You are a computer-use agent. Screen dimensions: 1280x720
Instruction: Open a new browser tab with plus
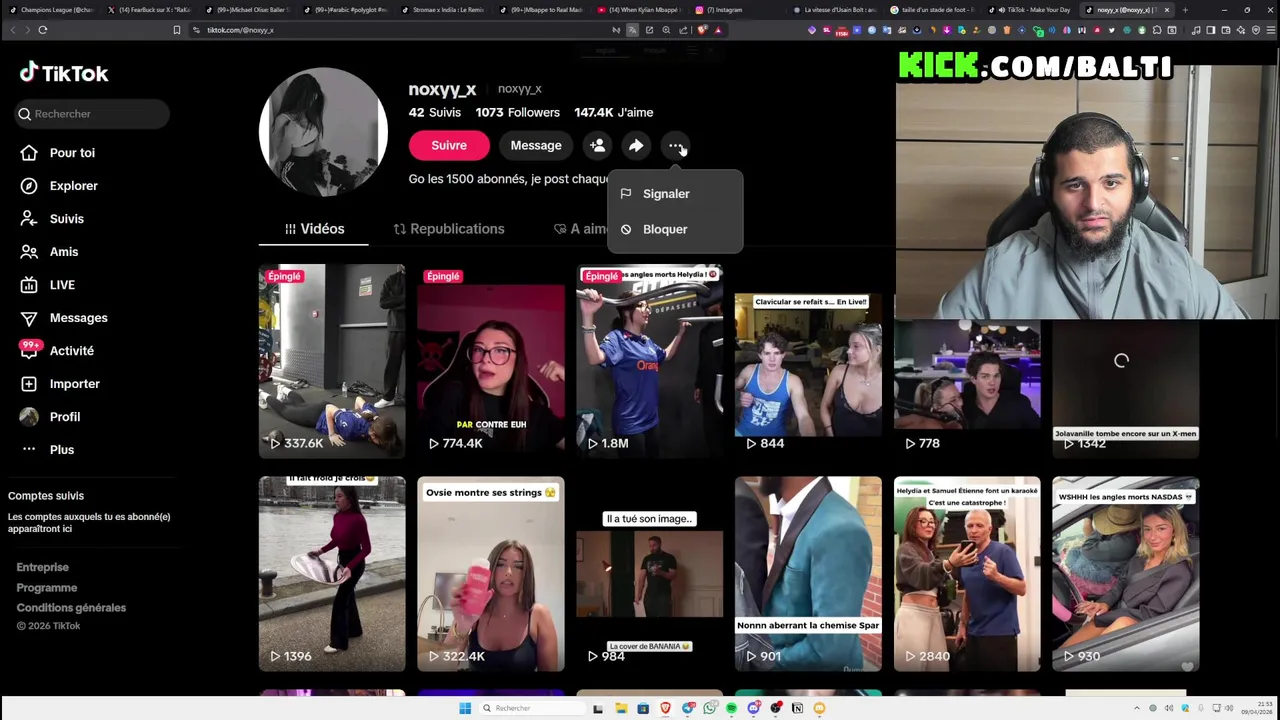coord(1185,10)
